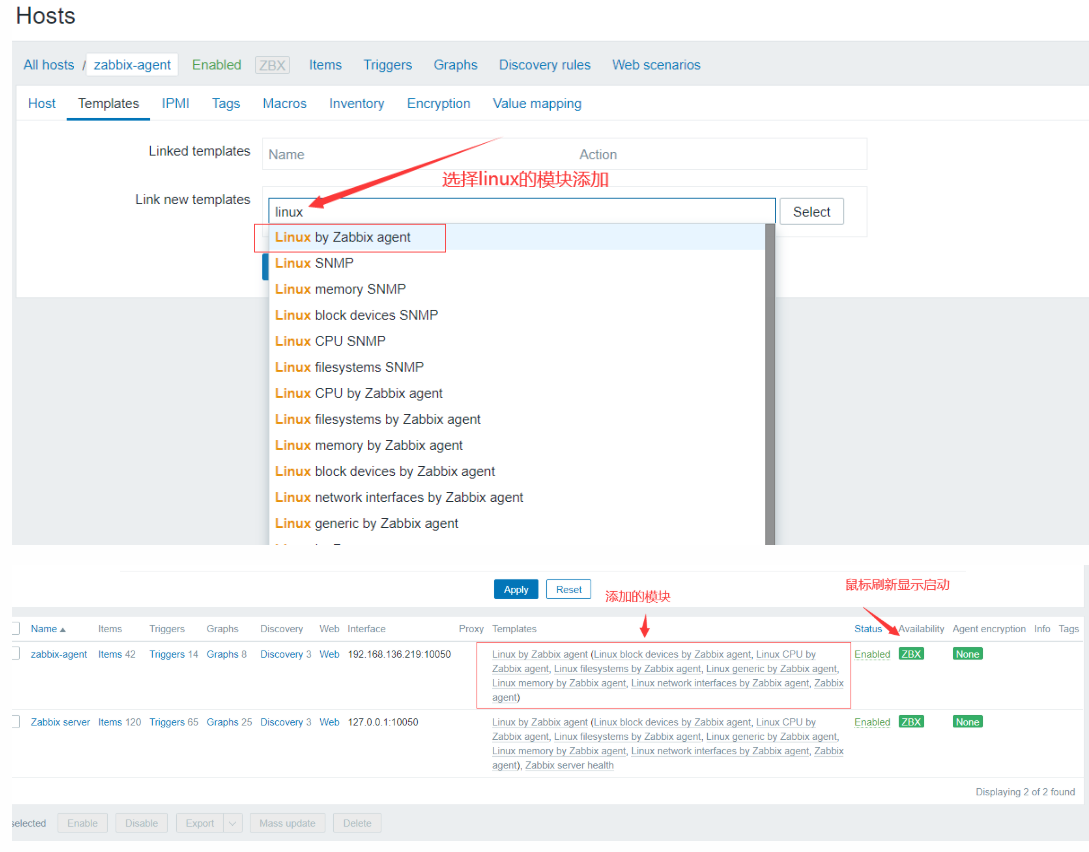This screenshot has height=852, width=1089.
Task: Tick the Zabbix server row checkbox
Action: 15,722
